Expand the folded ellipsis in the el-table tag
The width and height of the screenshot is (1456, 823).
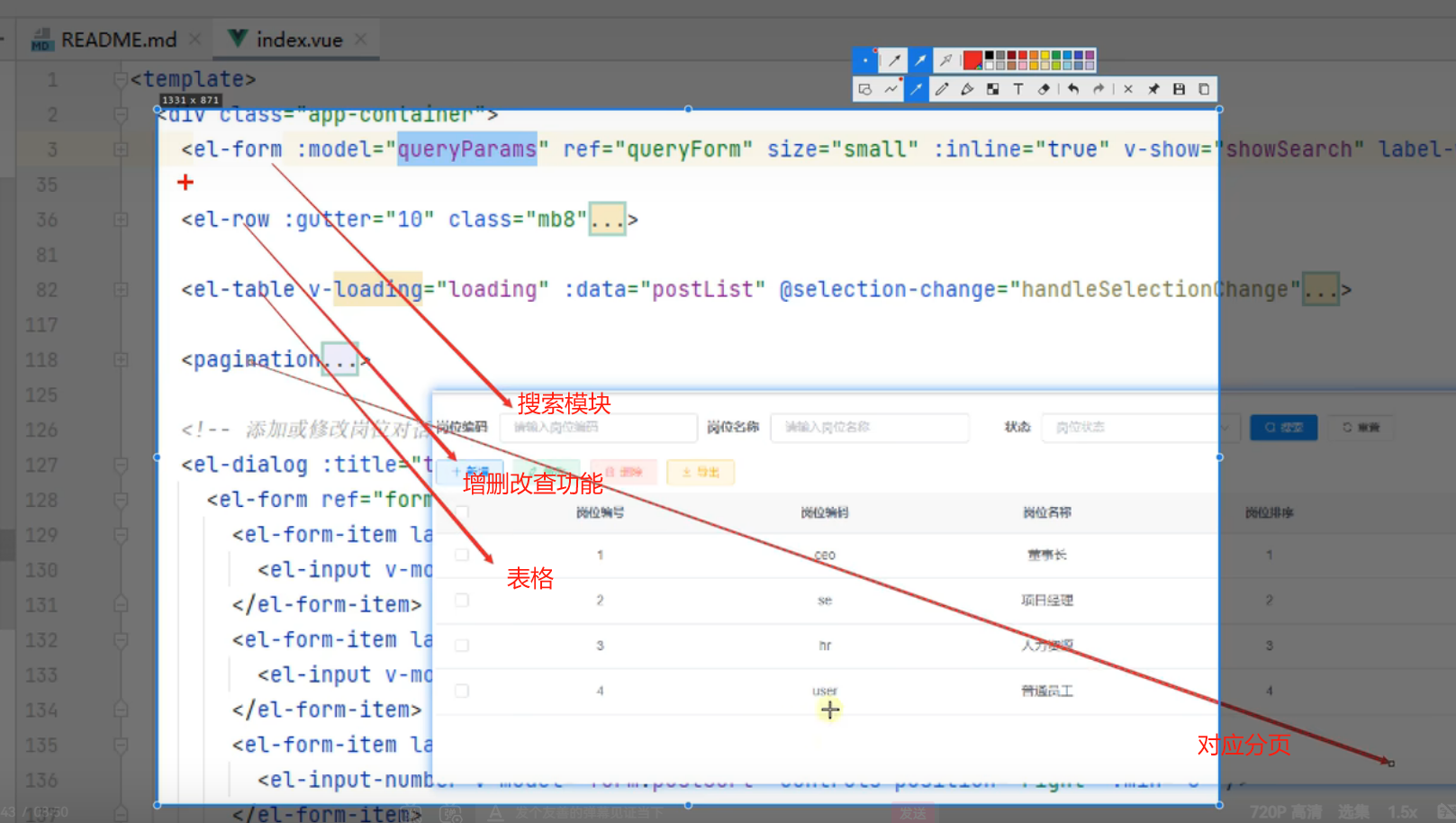pyautogui.click(x=1321, y=290)
